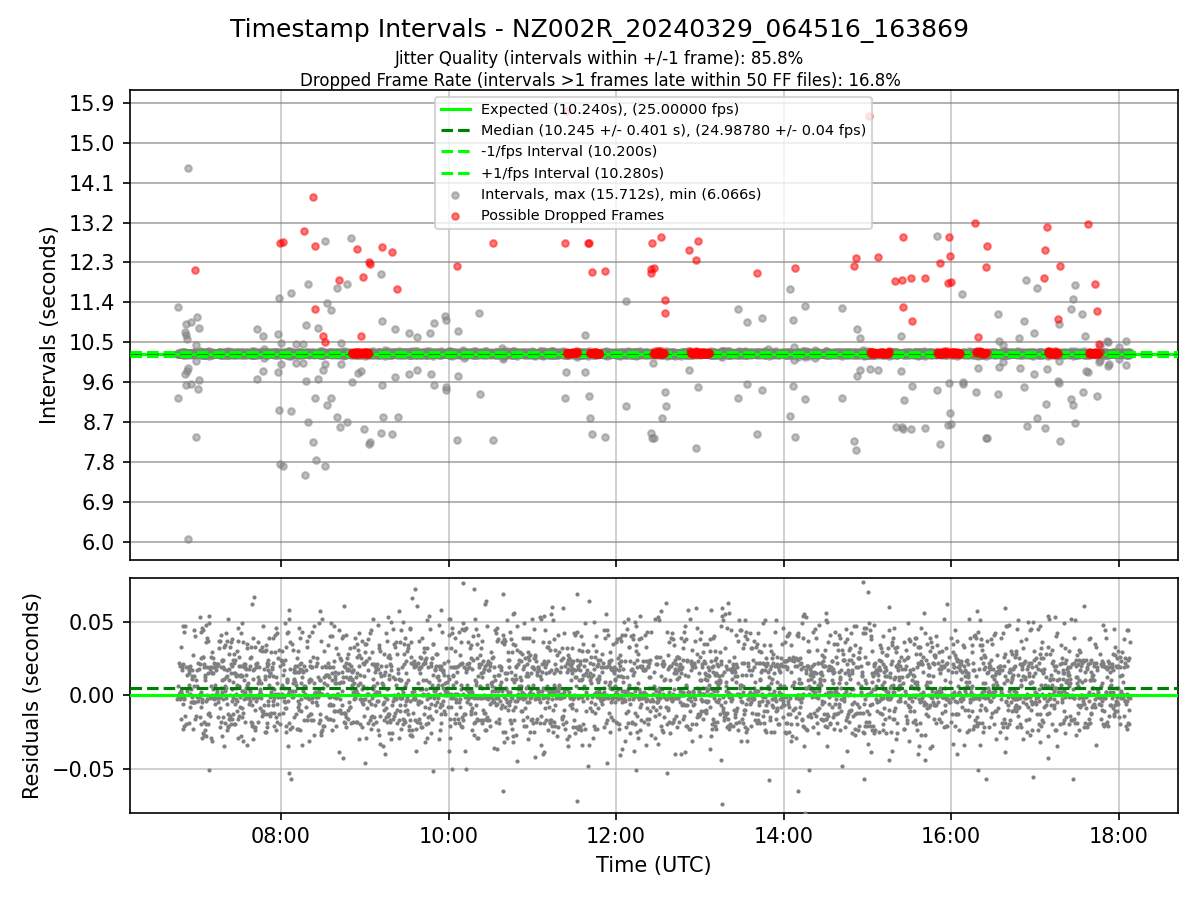Click the legend entry "Median (10.245 +/- 0.401 s)"

pyautogui.click(x=673, y=130)
